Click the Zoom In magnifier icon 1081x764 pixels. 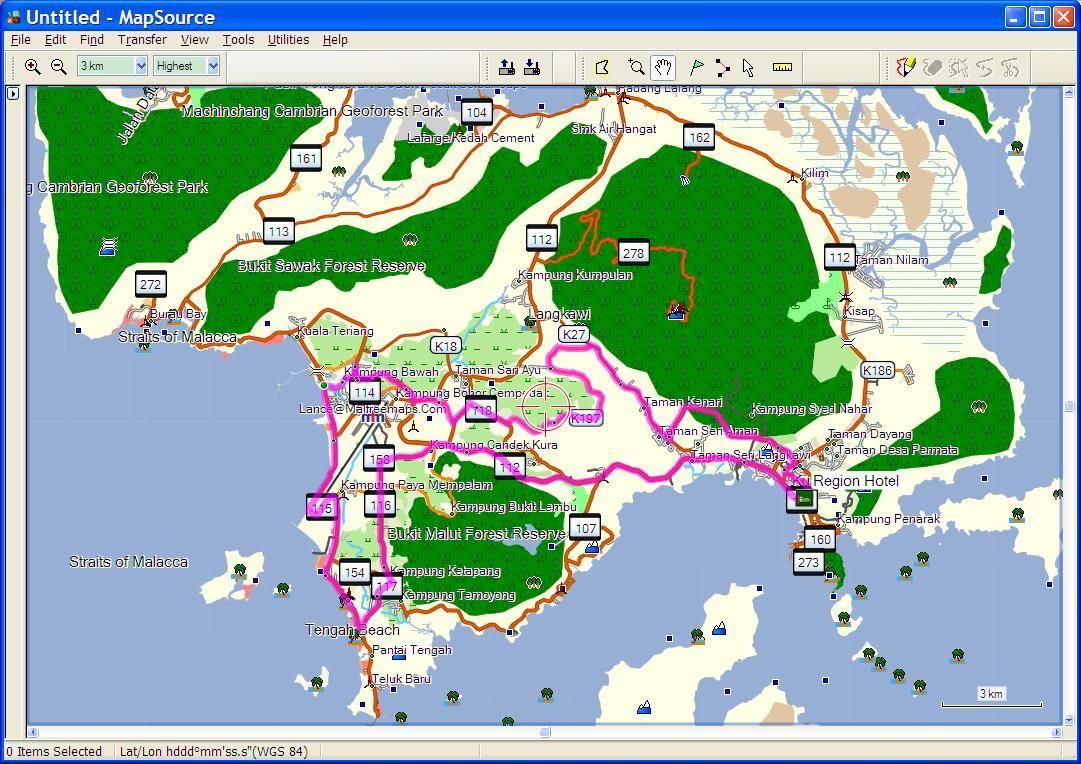pyautogui.click(x=32, y=67)
